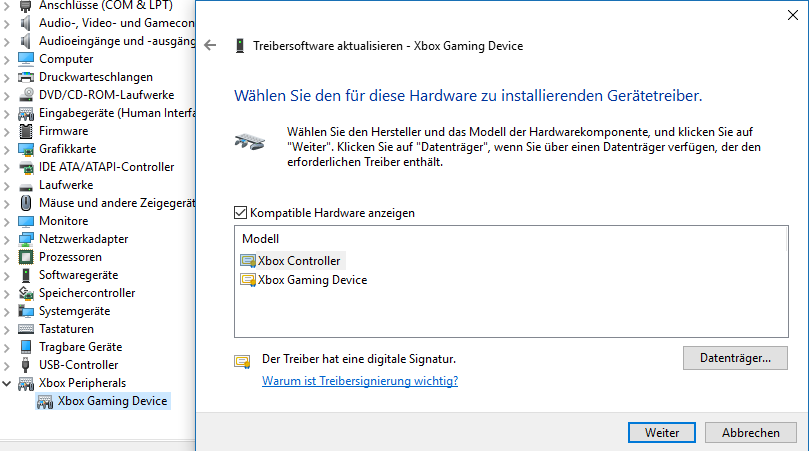Click the Netzwerkadapter icon
The image size is (809, 451).
click(x=25, y=239)
